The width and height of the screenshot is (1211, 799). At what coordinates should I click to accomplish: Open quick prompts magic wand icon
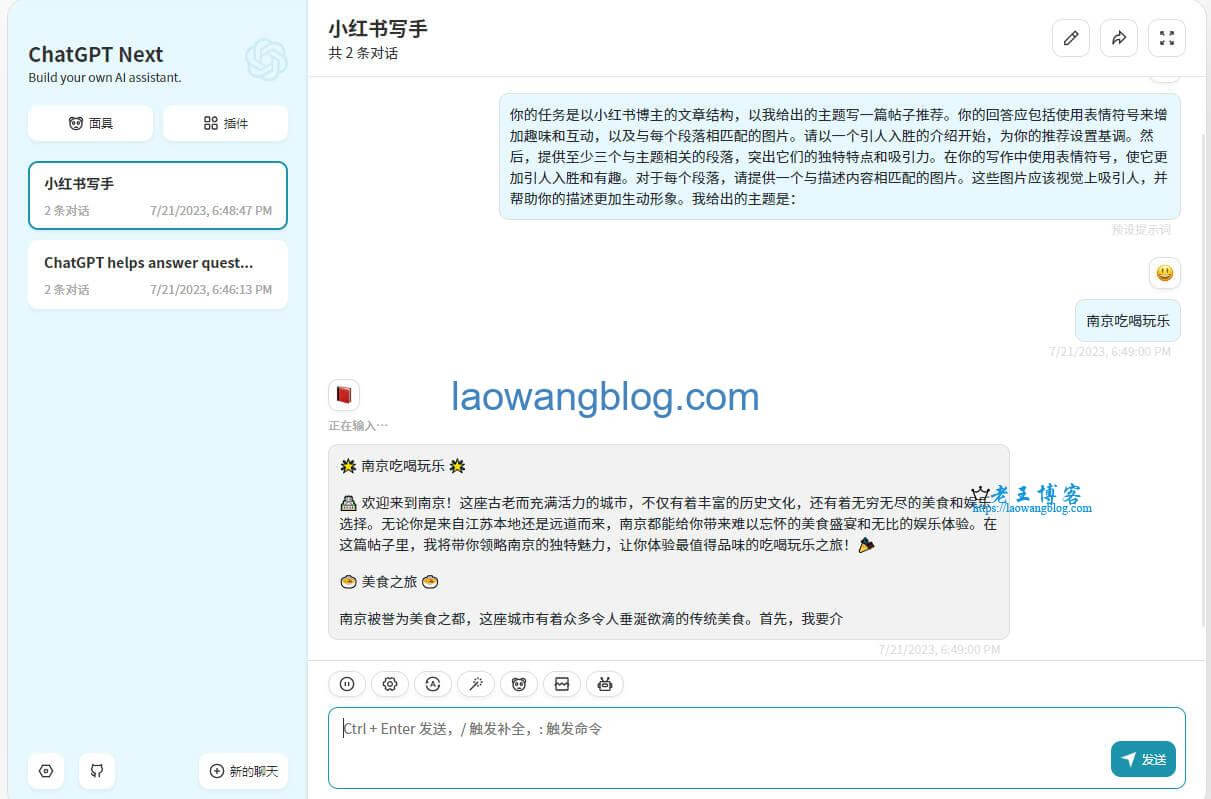(476, 684)
